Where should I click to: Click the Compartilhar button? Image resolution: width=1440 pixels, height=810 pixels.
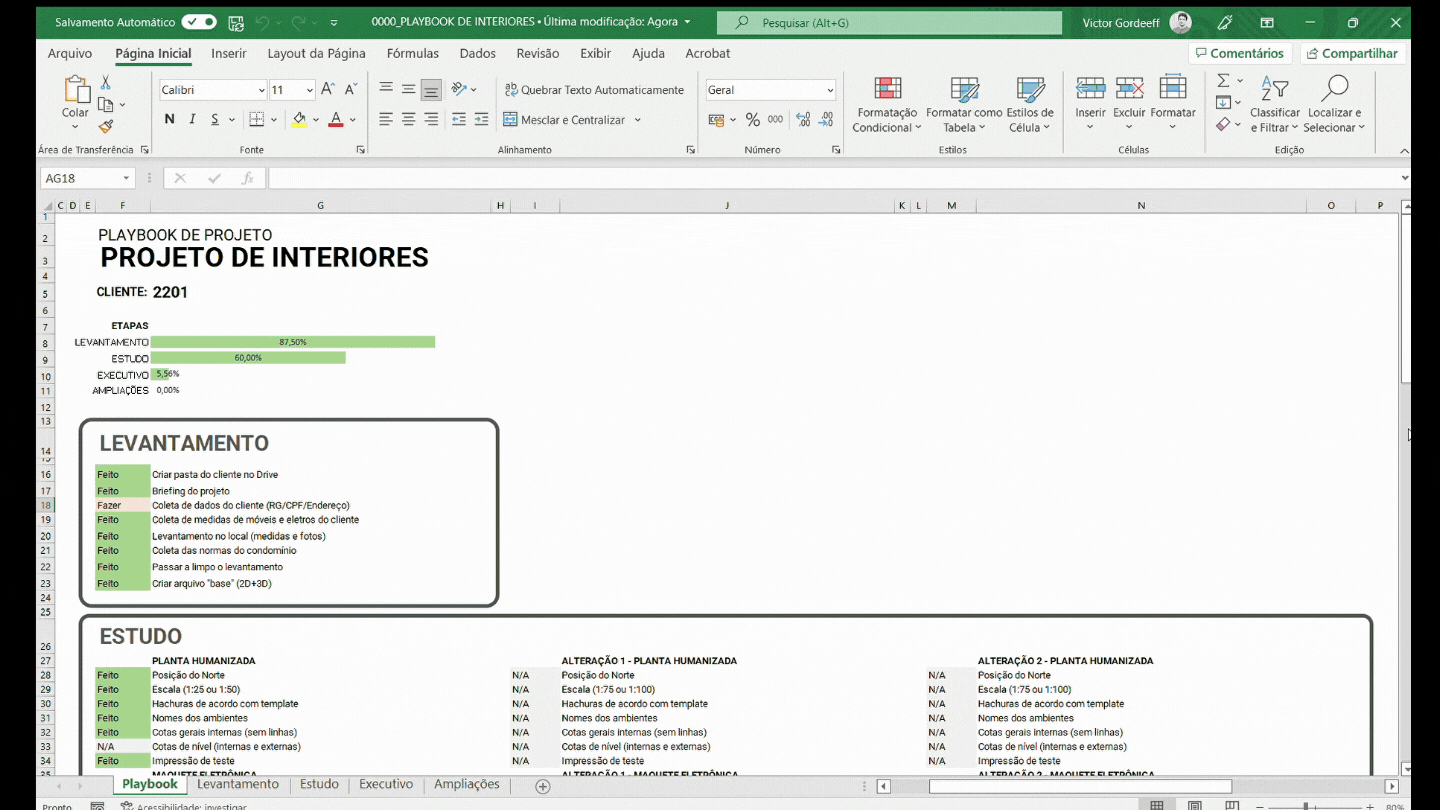click(1353, 54)
